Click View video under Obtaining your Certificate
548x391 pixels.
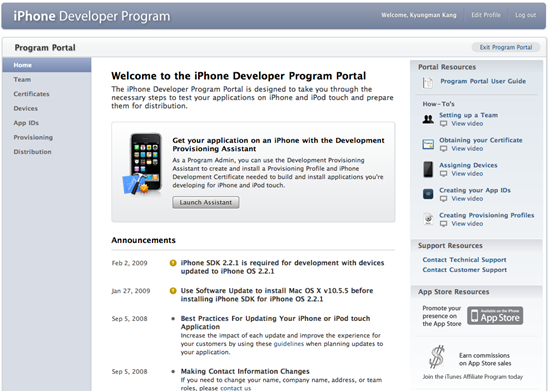tap(467, 149)
